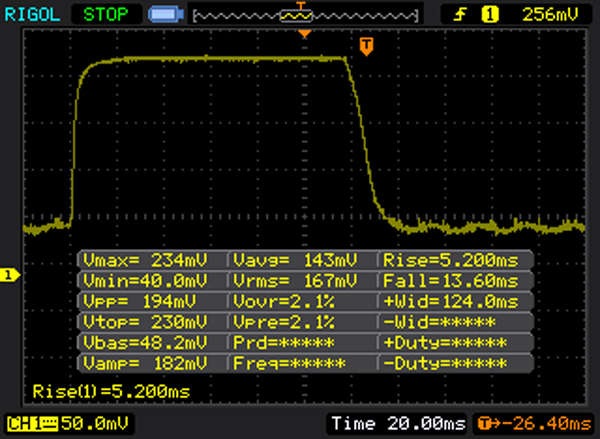Click the 256mV trigger level readout
The width and height of the screenshot is (600, 439).
[550, 15]
